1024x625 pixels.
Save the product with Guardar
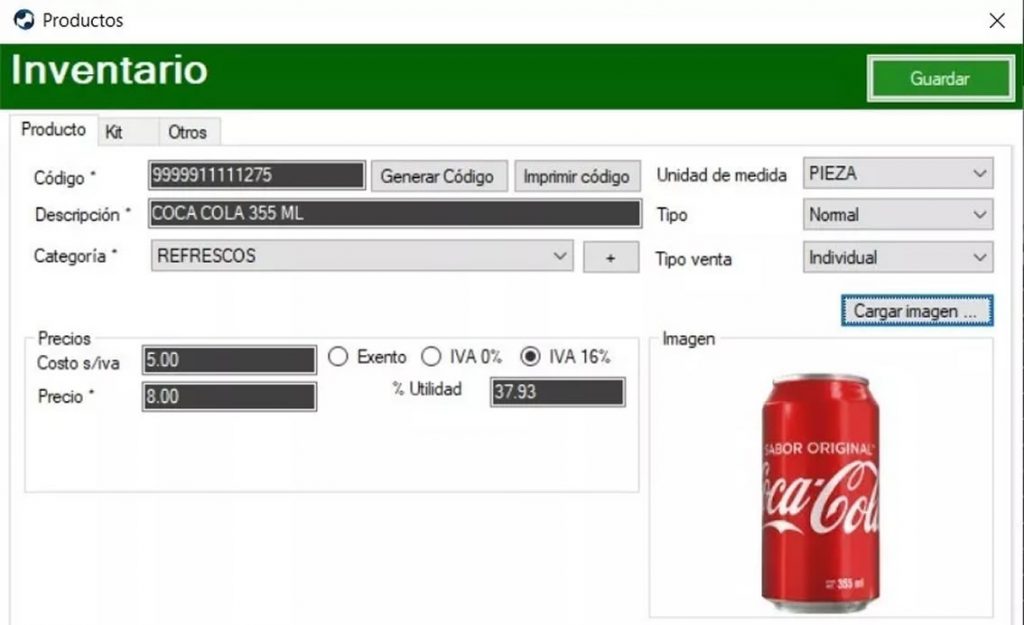pyautogui.click(x=940, y=78)
